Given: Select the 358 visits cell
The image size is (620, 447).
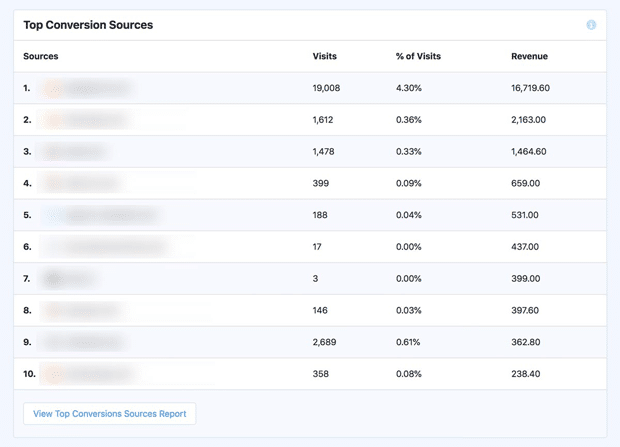Looking at the screenshot, I should click(x=321, y=374).
